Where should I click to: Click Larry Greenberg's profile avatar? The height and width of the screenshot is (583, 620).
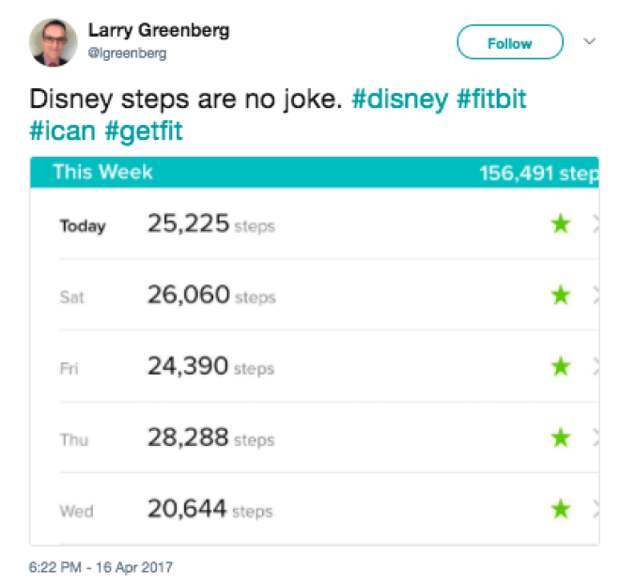53,42
